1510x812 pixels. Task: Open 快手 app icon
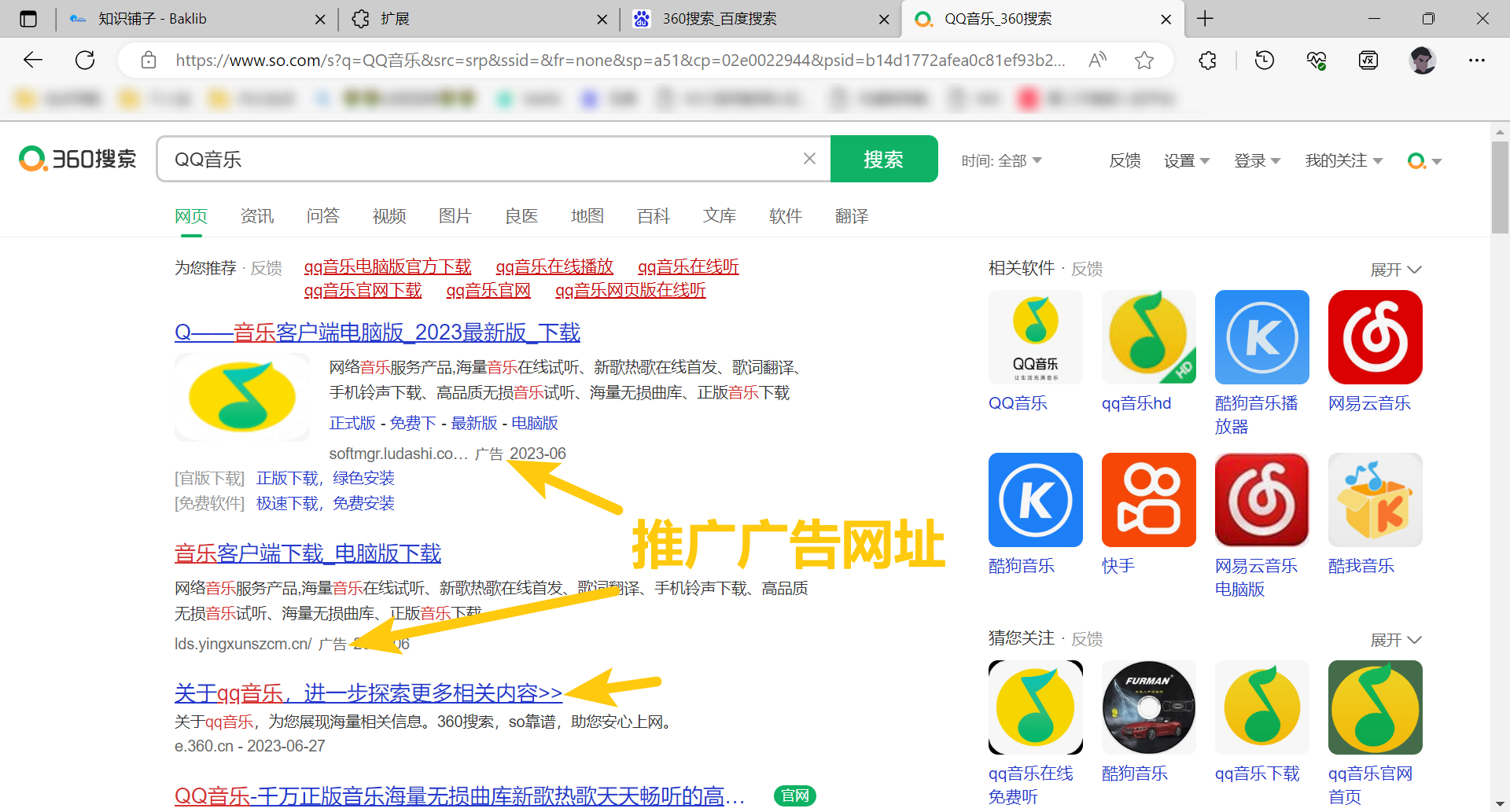(x=1149, y=500)
